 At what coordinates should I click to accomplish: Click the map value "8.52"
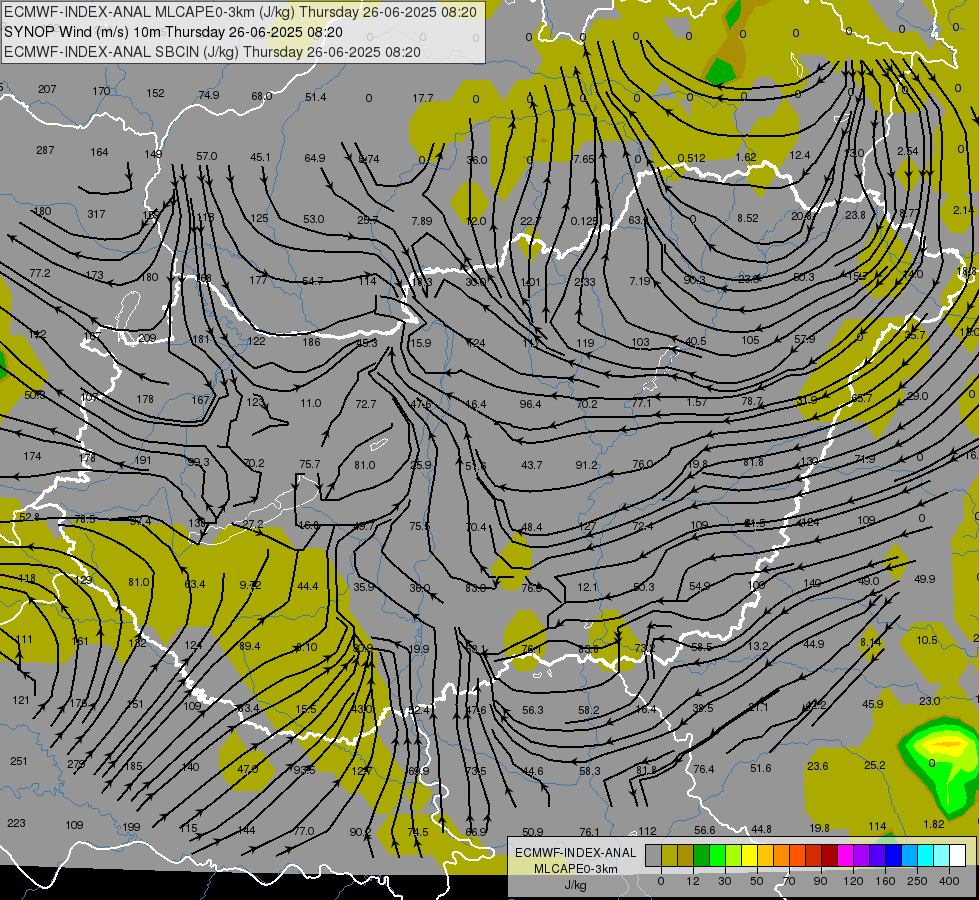point(747,218)
